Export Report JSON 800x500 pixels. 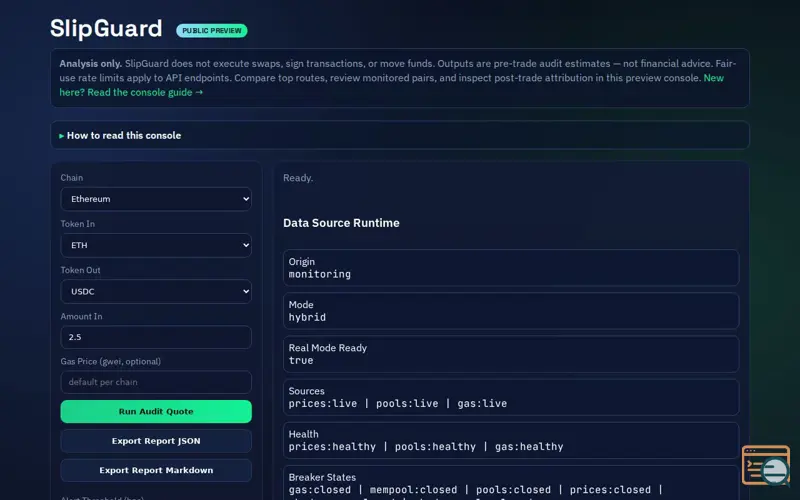pyautogui.click(x=156, y=441)
